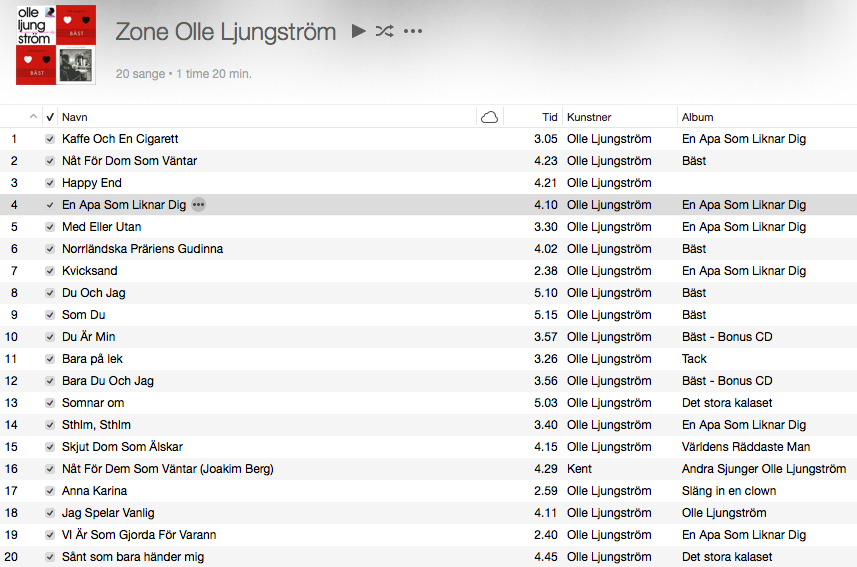Click the duration 5.15 of Som Du
The image size is (857, 567).
(x=545, y=315)
